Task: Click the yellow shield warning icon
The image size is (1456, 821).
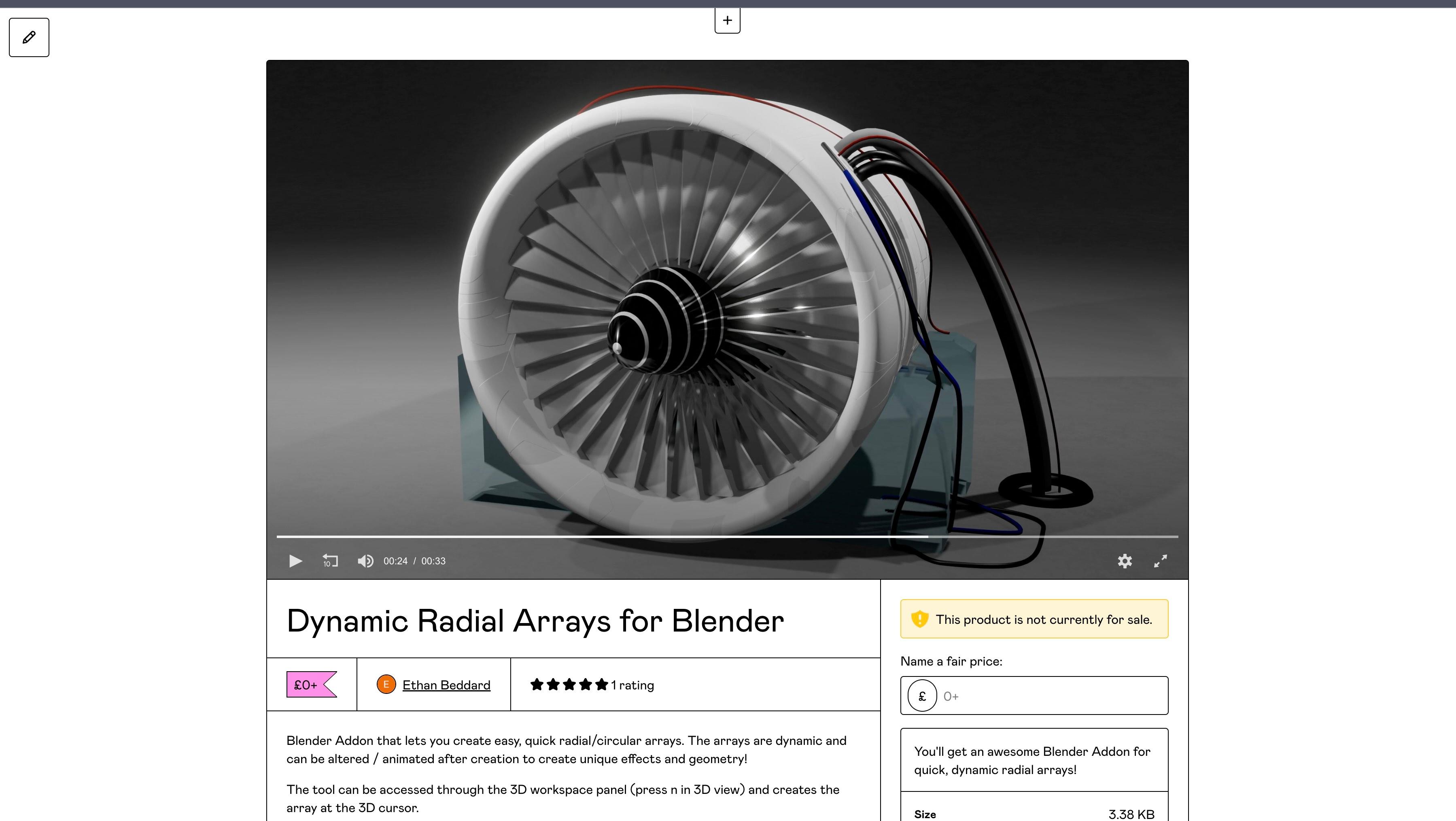Action: pyautogui.click(x=919, y=619)
